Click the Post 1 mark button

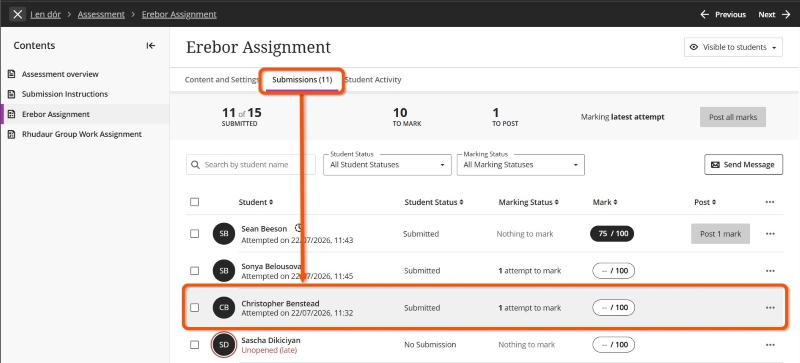tap(720, 234)
